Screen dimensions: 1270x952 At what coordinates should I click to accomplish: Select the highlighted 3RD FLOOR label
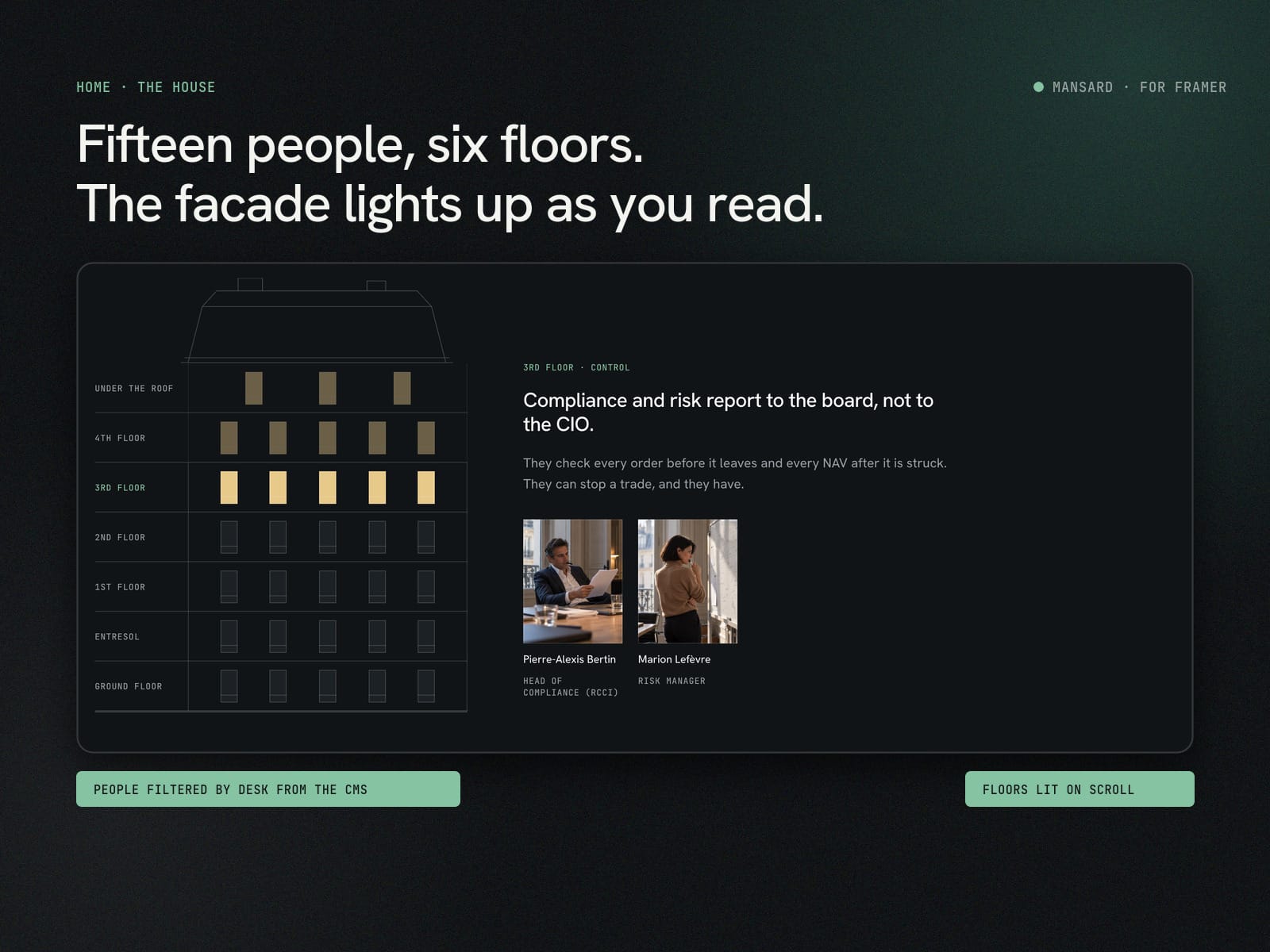point(120,488)
